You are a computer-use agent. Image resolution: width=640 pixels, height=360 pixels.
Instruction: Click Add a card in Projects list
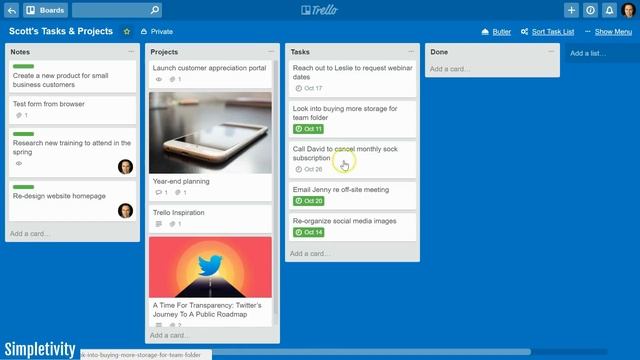169,335
